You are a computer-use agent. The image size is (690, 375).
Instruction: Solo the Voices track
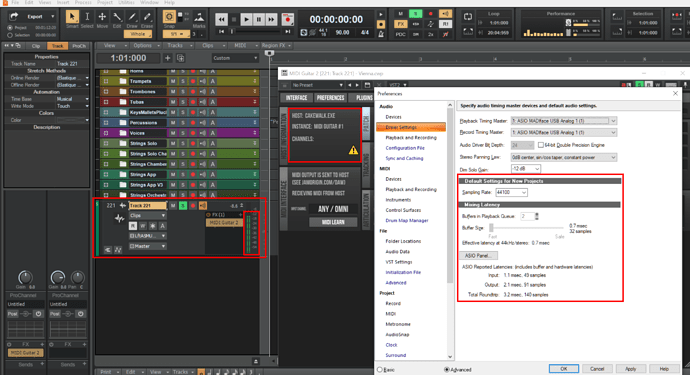183,133
